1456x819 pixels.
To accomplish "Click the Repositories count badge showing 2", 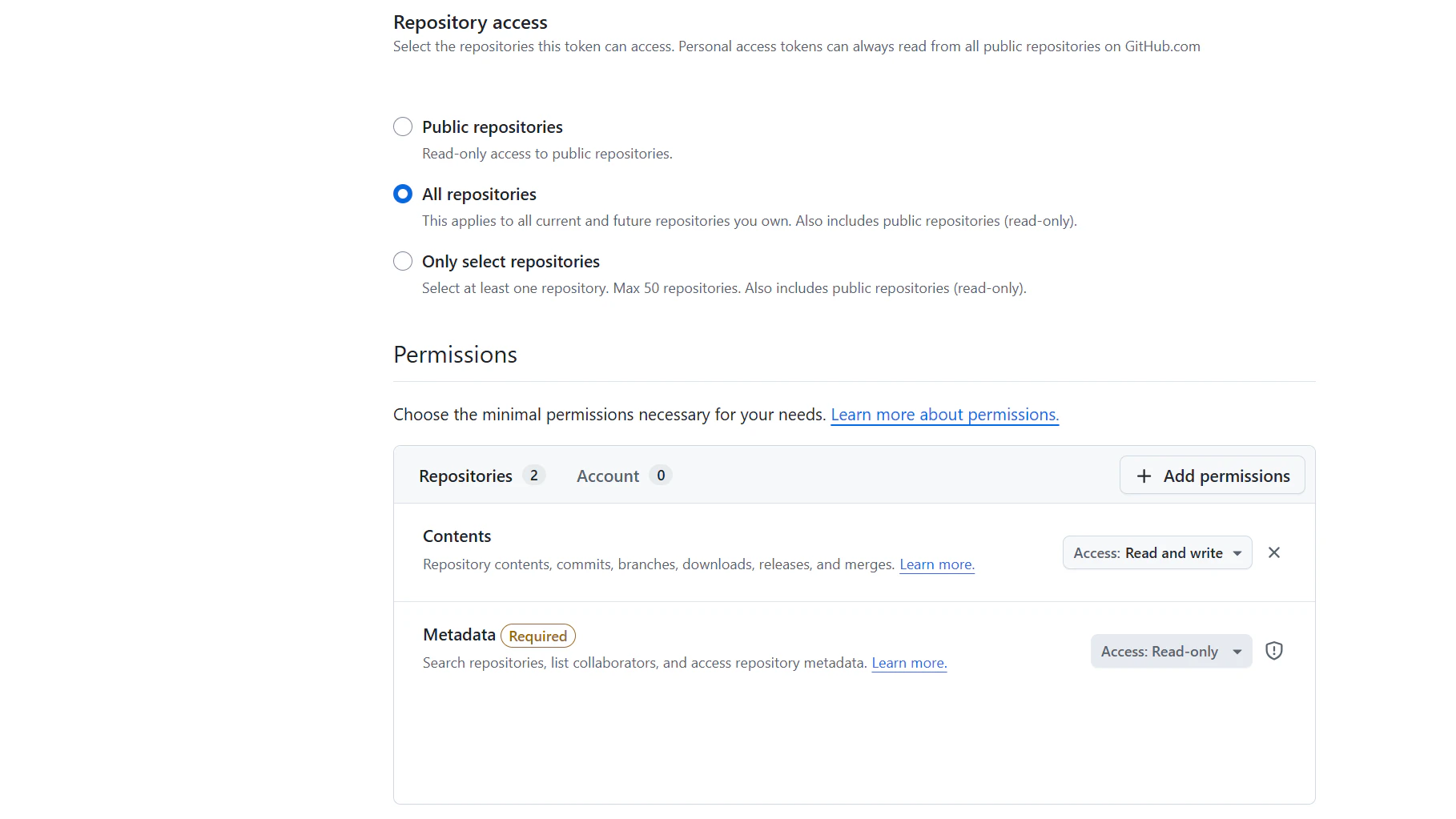I will click(x=534, y=476).
